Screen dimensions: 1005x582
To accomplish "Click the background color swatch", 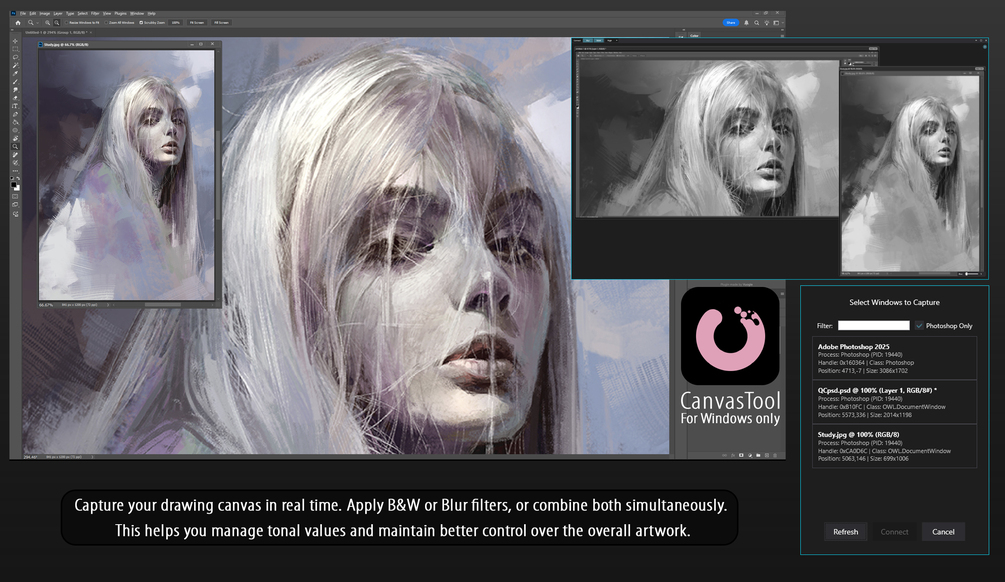I will (18, 188).
